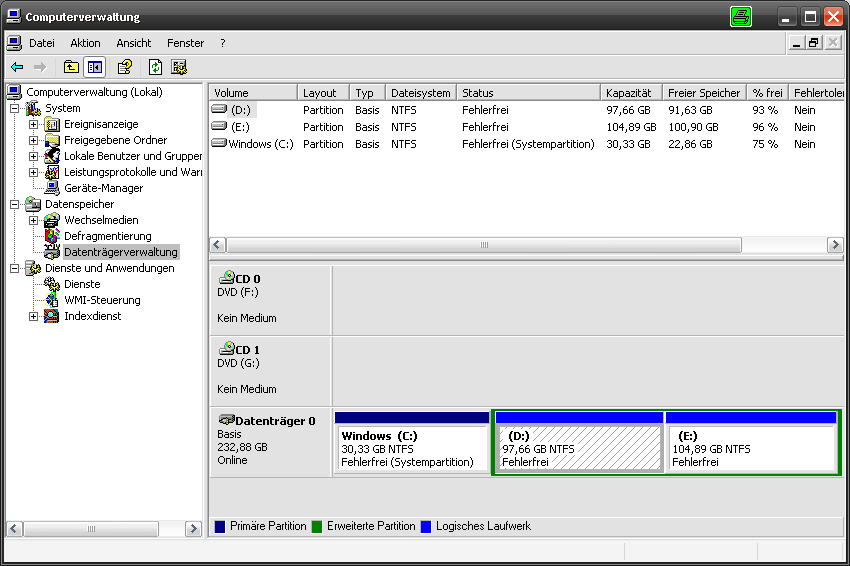Expand the Wechselmedien node
Viewport: 850px width, 566px height.
click(34, 221)
